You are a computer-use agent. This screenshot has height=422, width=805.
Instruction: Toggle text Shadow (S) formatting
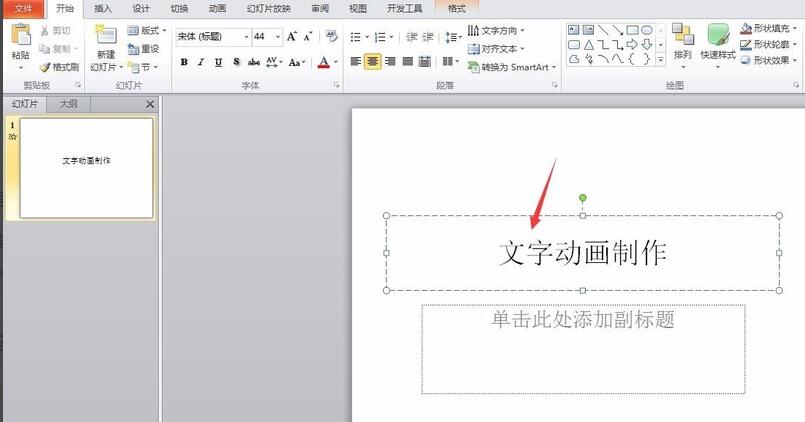[236, 62]
